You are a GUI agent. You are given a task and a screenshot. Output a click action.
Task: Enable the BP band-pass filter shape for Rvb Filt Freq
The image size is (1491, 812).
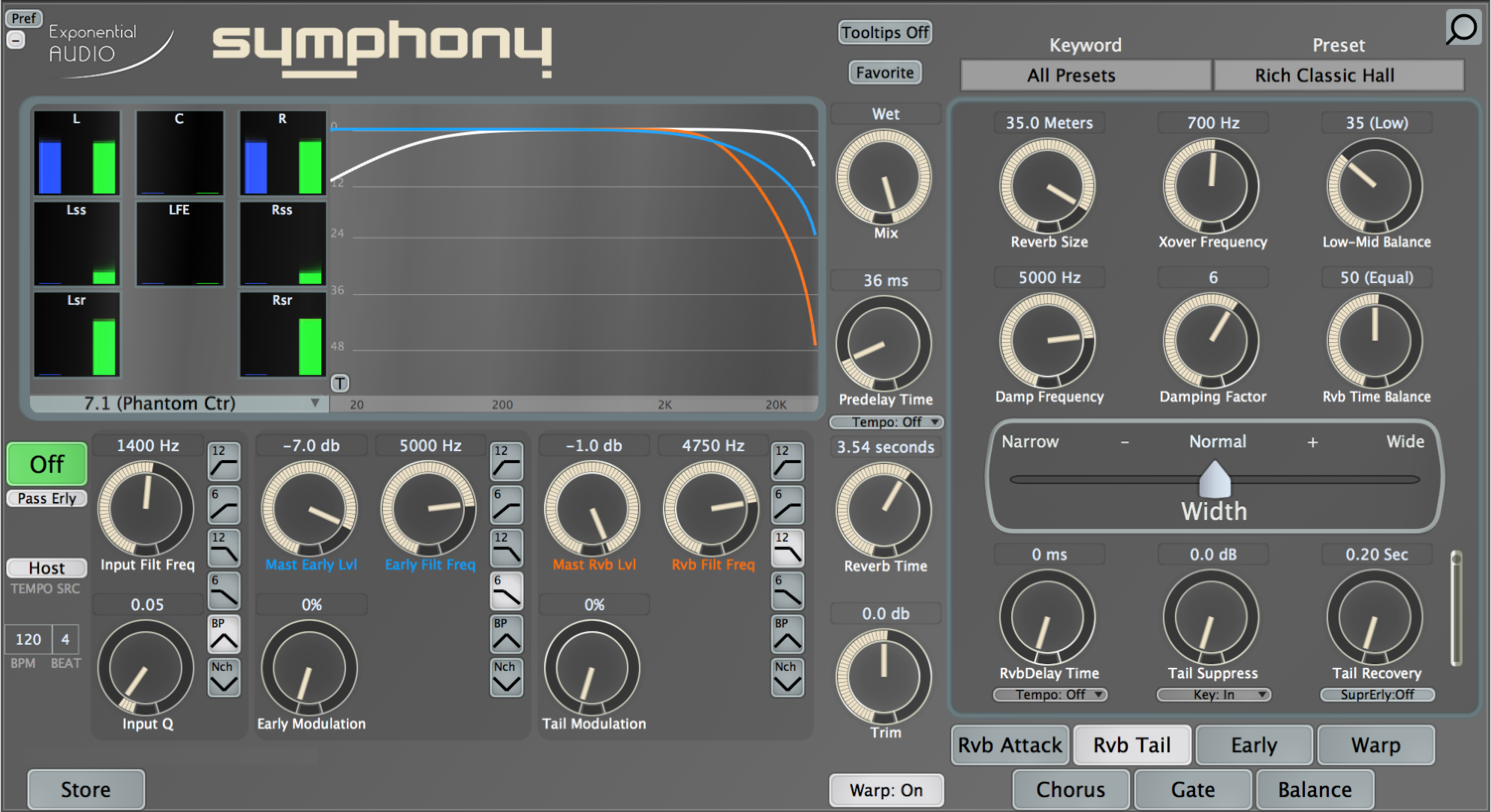[x=787, y=634]
